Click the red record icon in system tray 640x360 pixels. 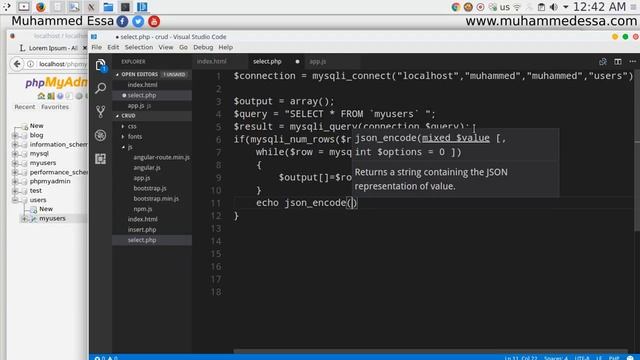[x=480, y=7]
